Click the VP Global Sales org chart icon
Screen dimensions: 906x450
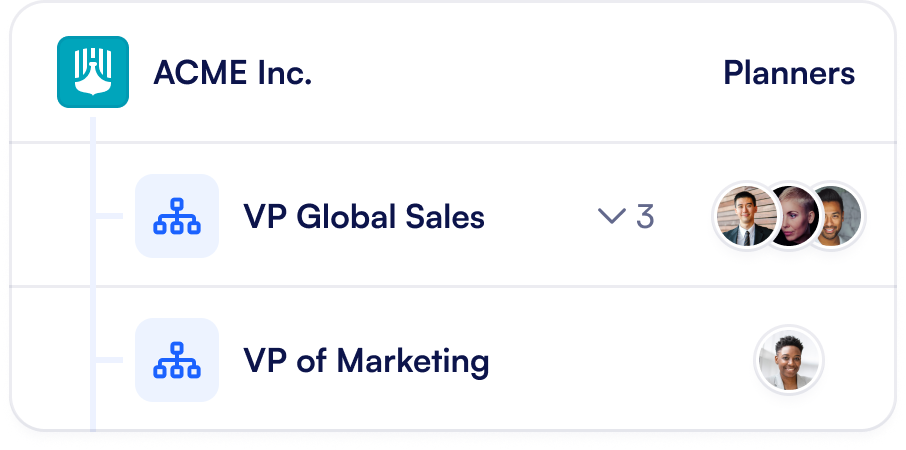click(x=177, y=216)
